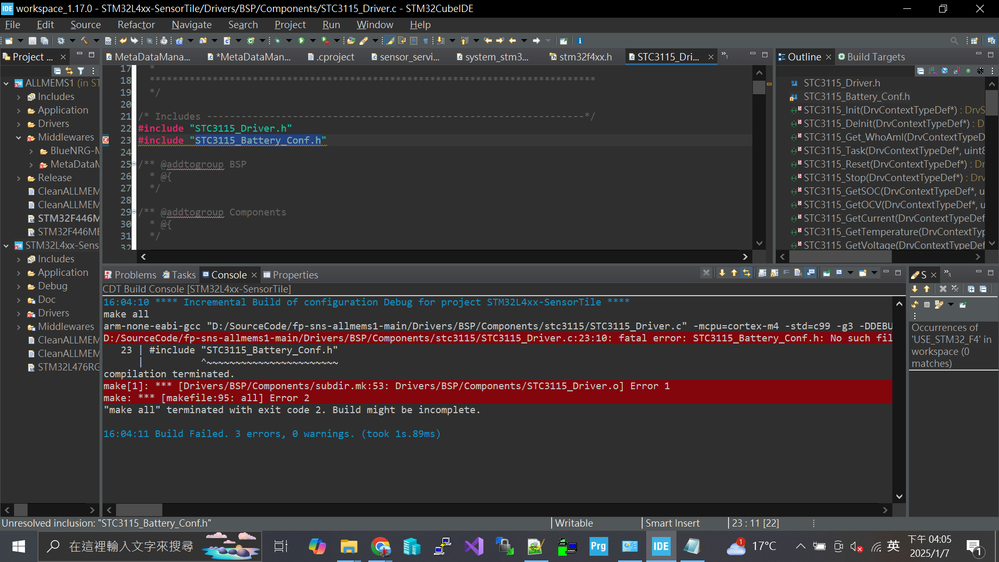Toggle Mark Occurrences (highlighter) in toolbar

coord(390,41)
